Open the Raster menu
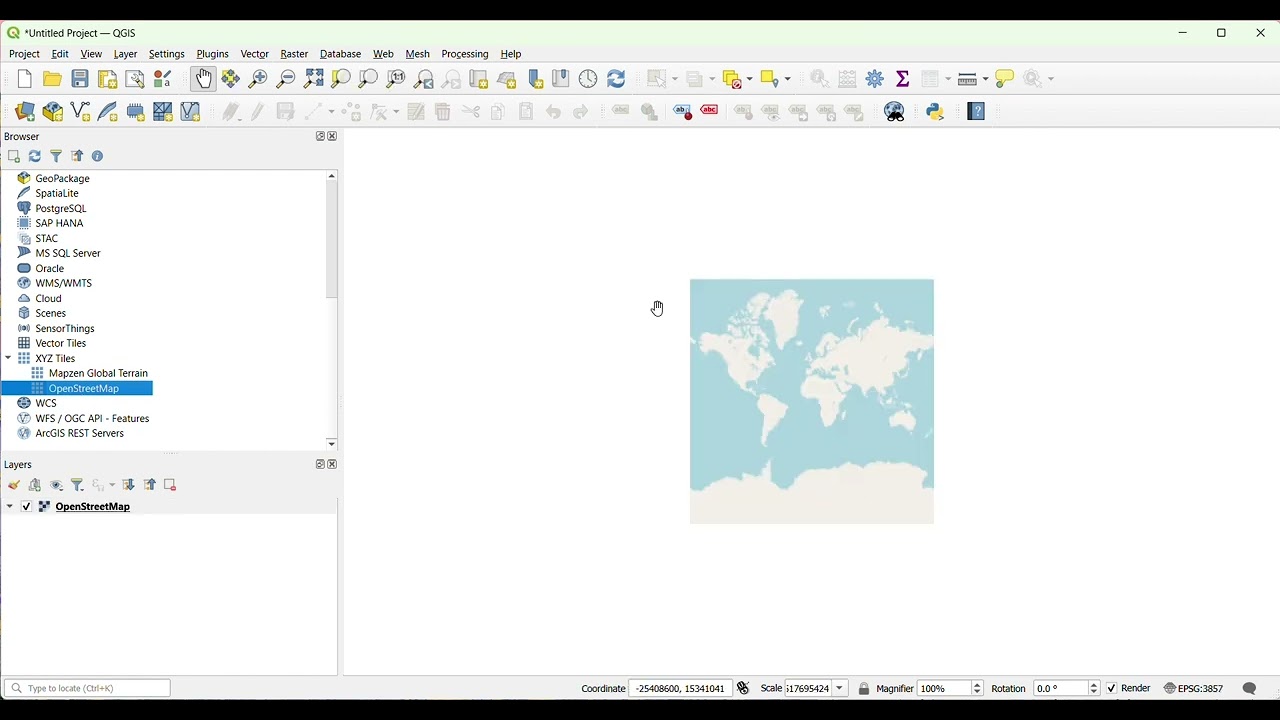The width and height of the screenshot is (1280, 720). tap(294, 54)
